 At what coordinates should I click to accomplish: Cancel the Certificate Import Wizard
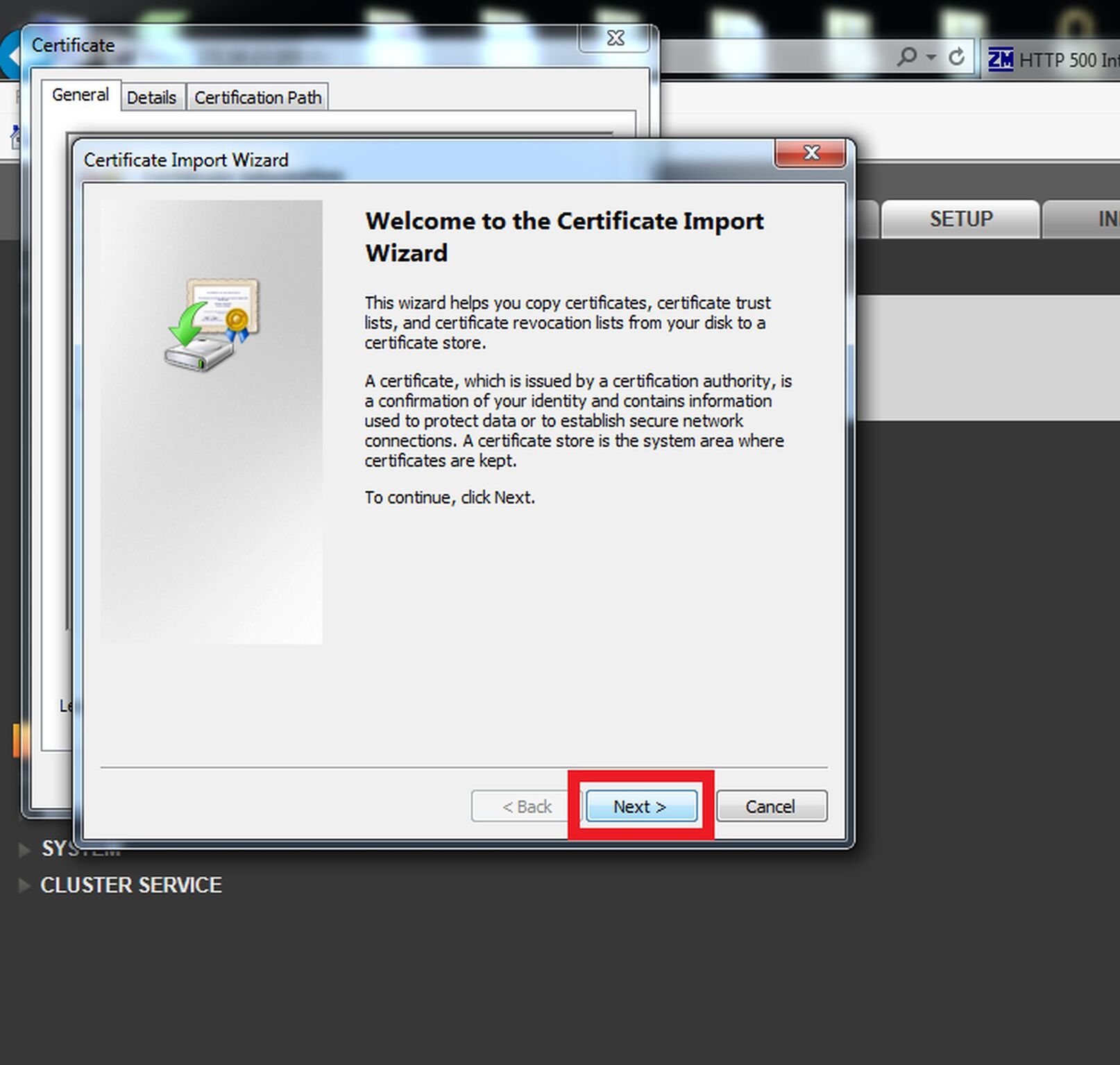pyautogui.click(x=771, y=806)
